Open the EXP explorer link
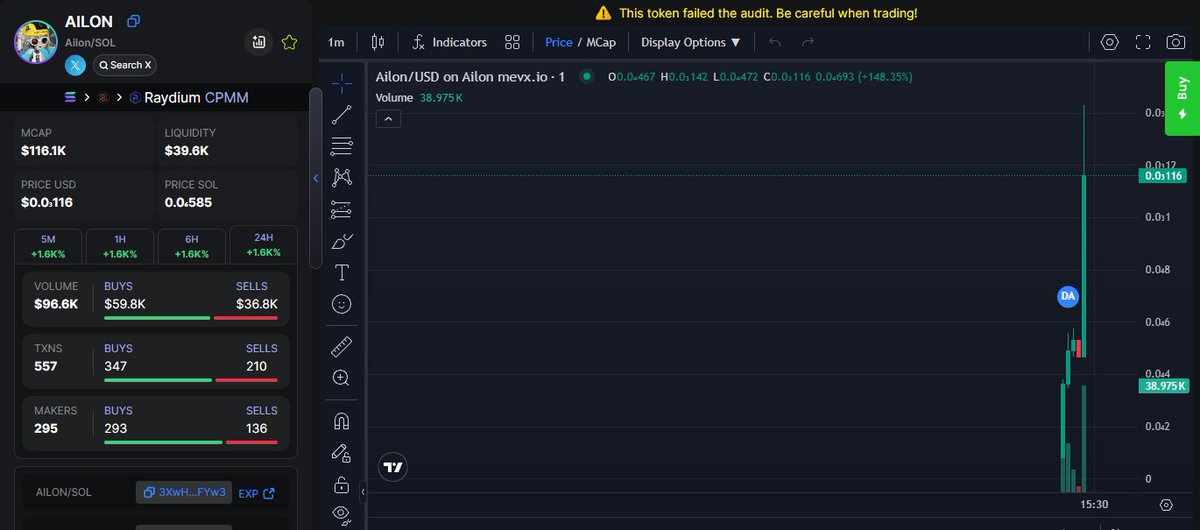 coord(256,493)
